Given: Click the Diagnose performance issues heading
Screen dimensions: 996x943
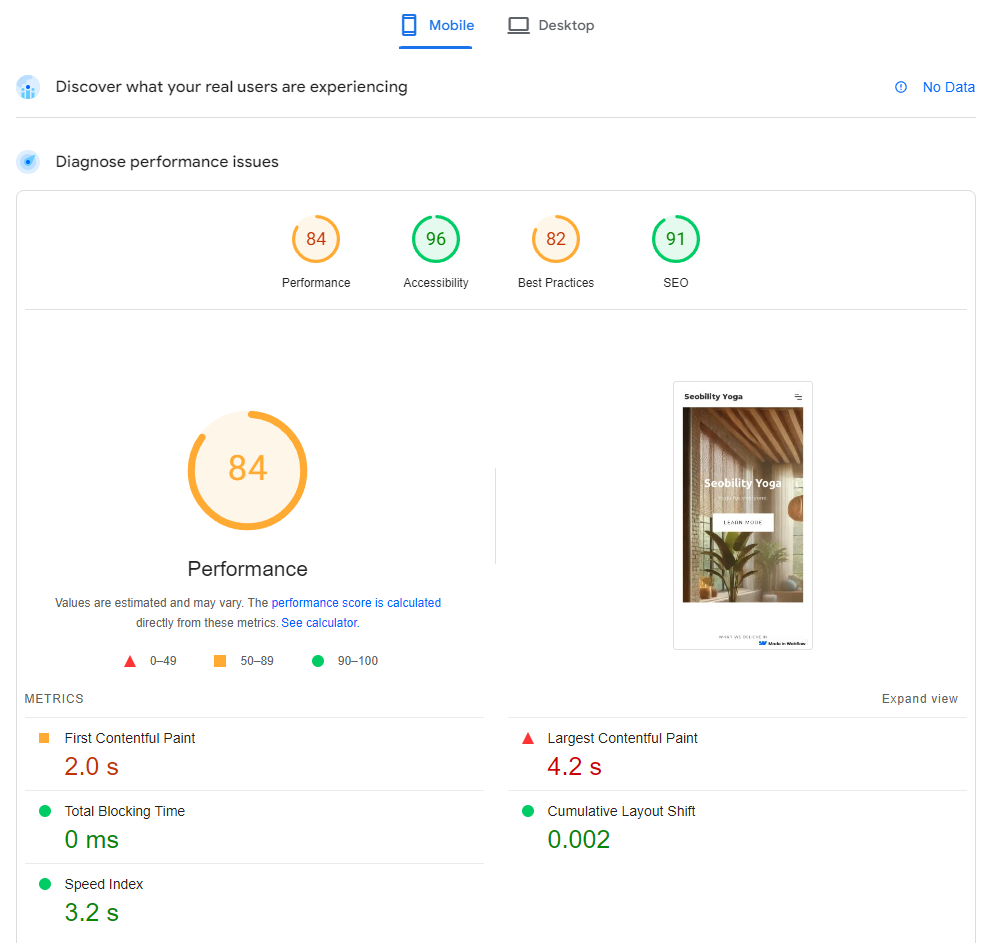Looking at the screenshot, I should [167, 162].
